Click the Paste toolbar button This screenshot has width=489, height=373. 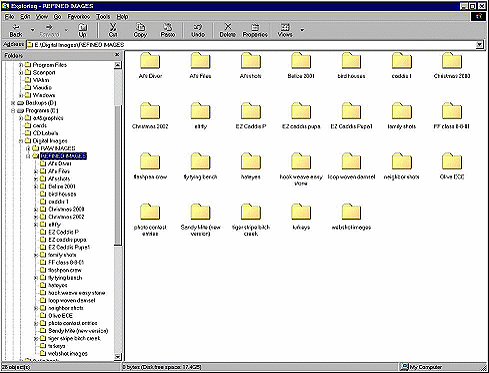(x=168, y=30)
